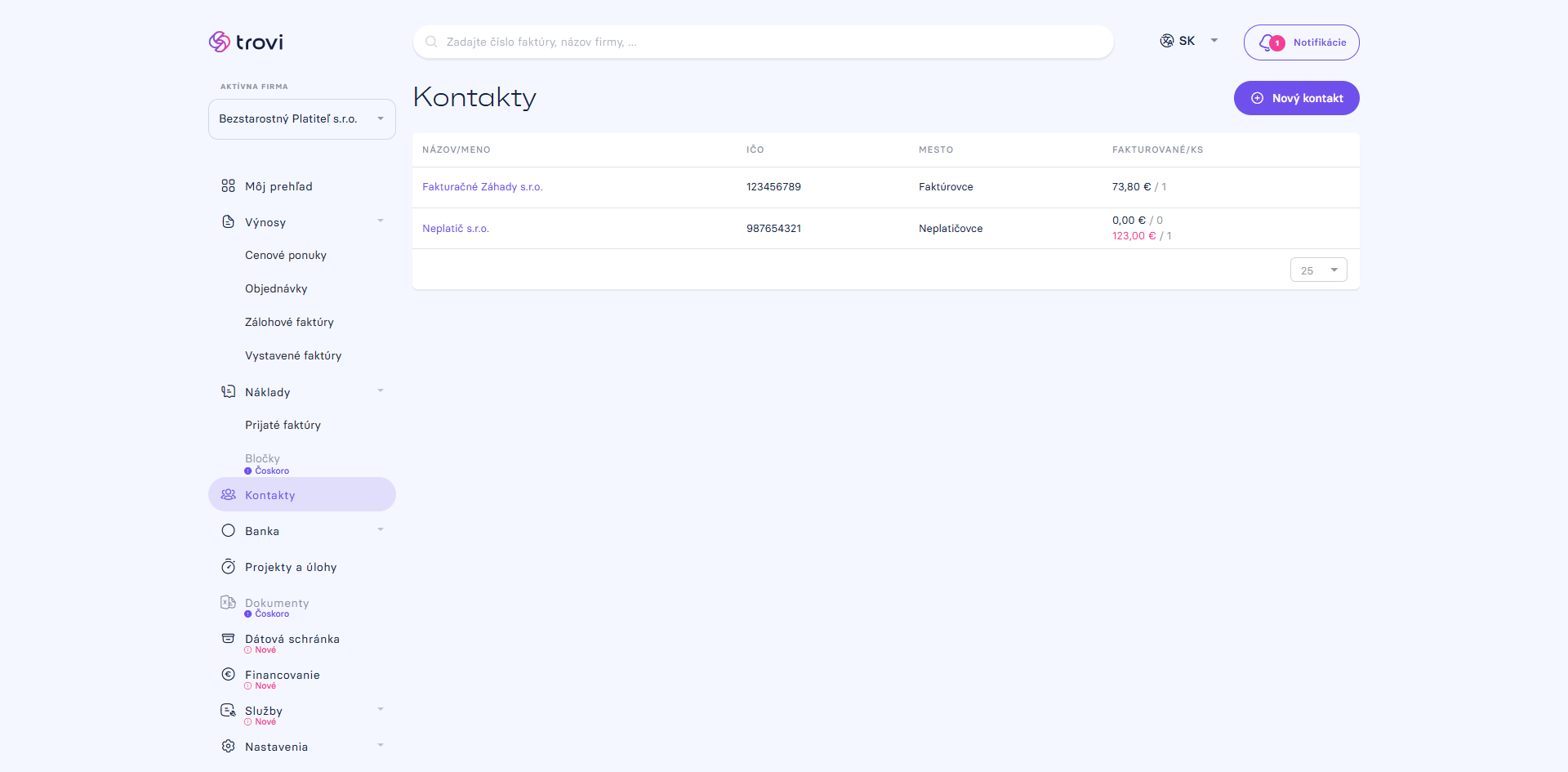Click IČO value 123456789
1568x772 pixels.
tap(773, 187)
